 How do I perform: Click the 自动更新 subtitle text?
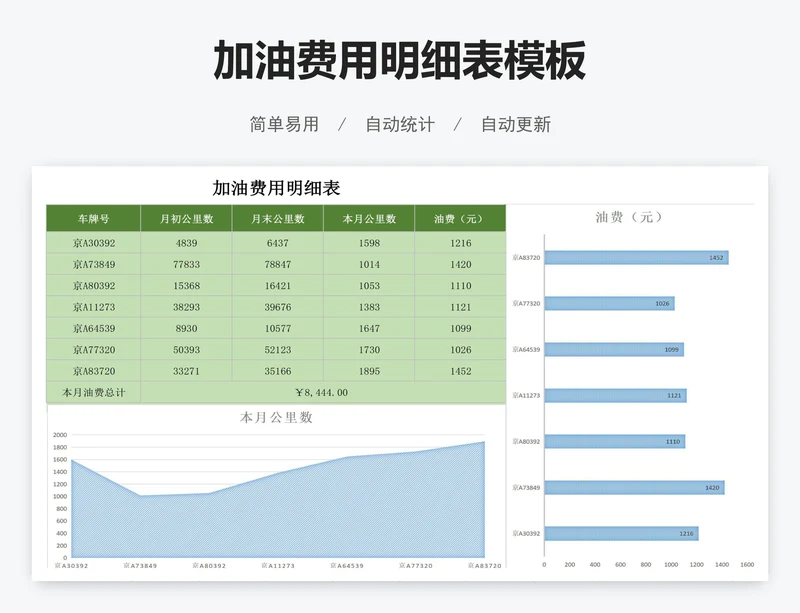coord(516,125)
